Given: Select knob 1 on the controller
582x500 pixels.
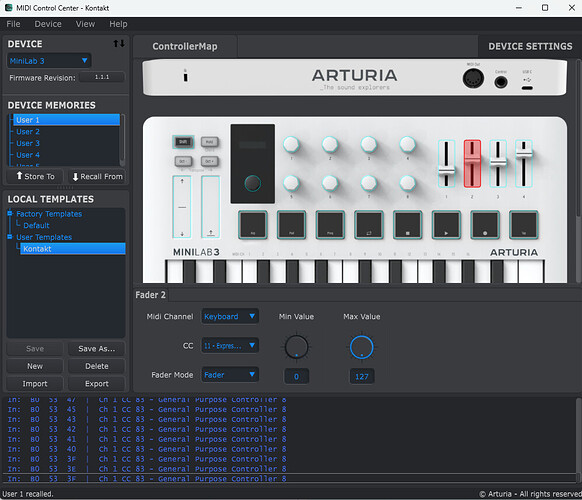Looking at the screenshot, I should point(291,144).
